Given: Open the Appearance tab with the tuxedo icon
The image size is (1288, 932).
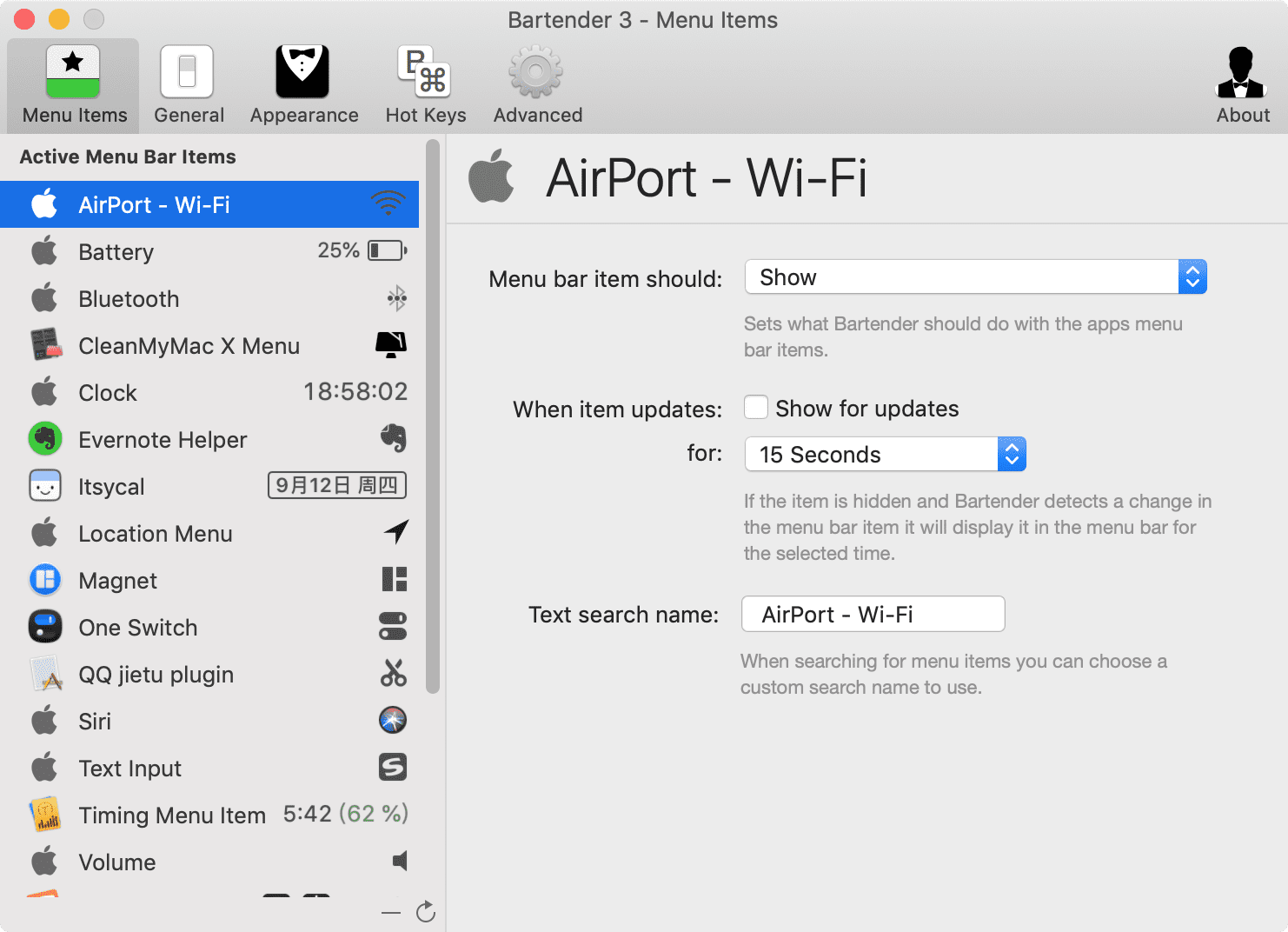Looking at the screenshot, I should [x=303, y=85].
